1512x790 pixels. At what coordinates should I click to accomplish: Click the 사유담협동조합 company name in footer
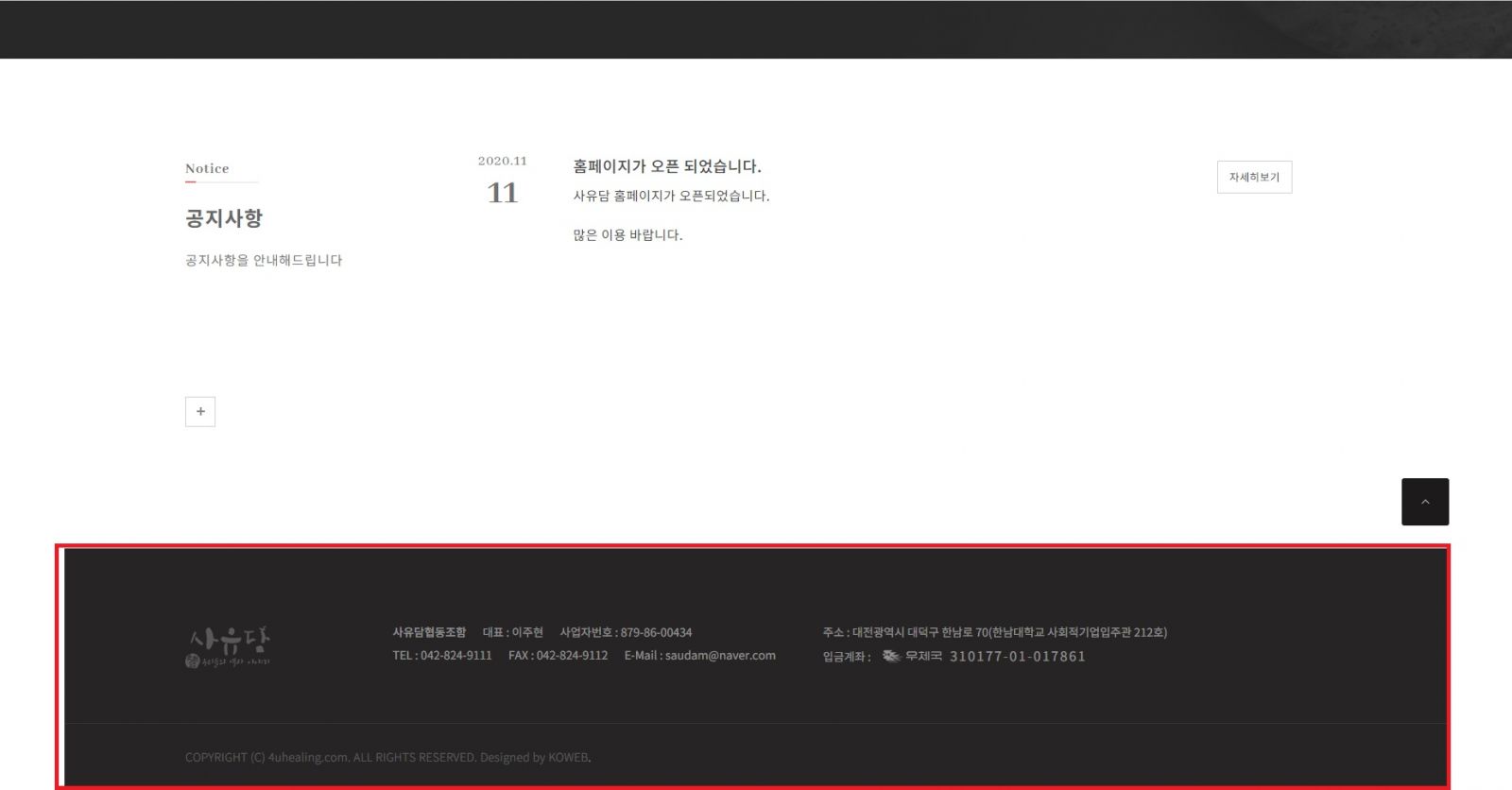[x=429, y=632]
